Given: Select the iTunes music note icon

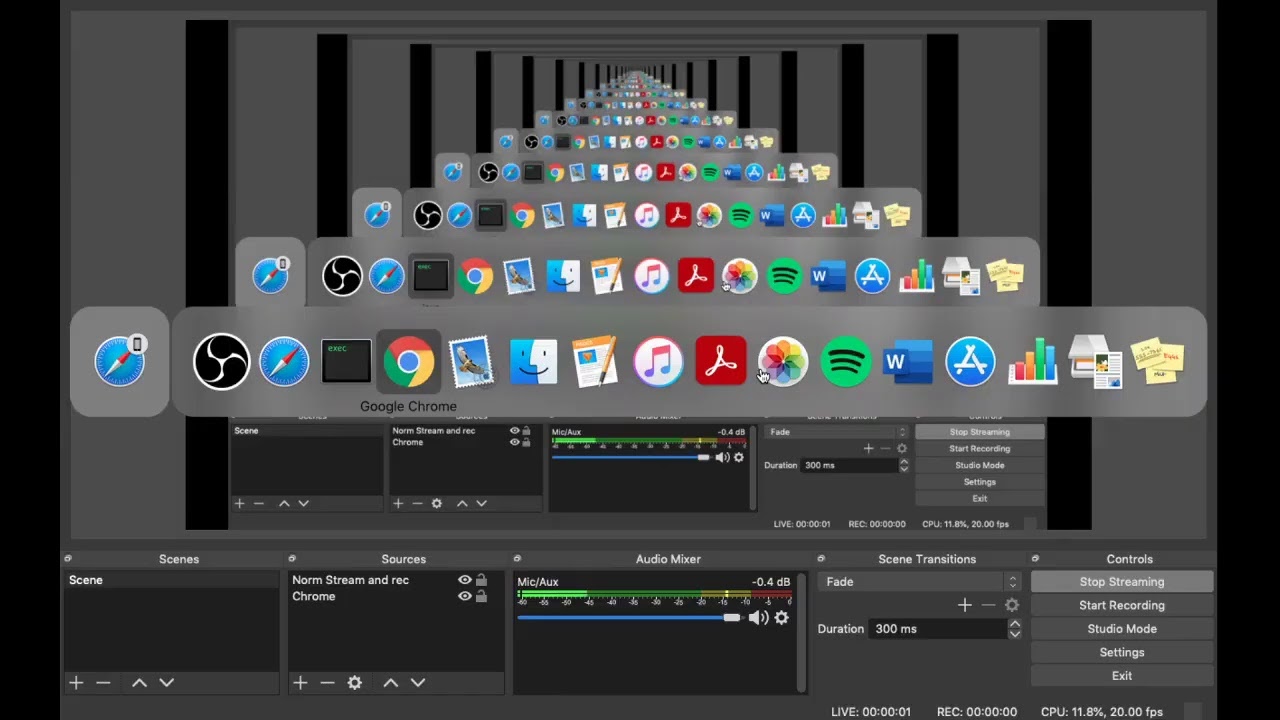Looking at the screenshot, I should tap(658, 361).
